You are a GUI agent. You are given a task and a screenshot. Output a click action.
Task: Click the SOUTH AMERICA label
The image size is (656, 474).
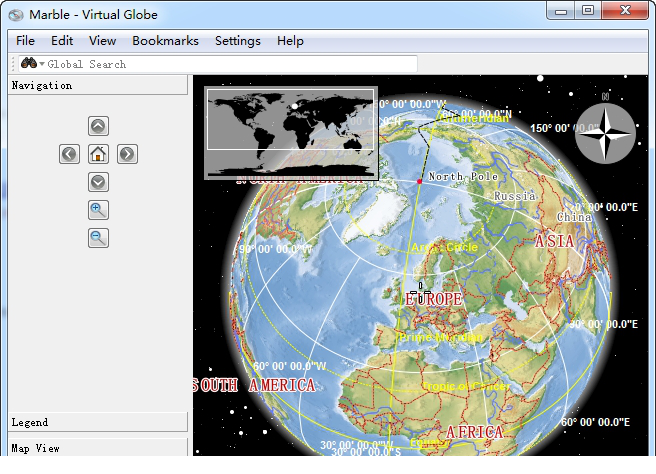(x=254, y=385)
